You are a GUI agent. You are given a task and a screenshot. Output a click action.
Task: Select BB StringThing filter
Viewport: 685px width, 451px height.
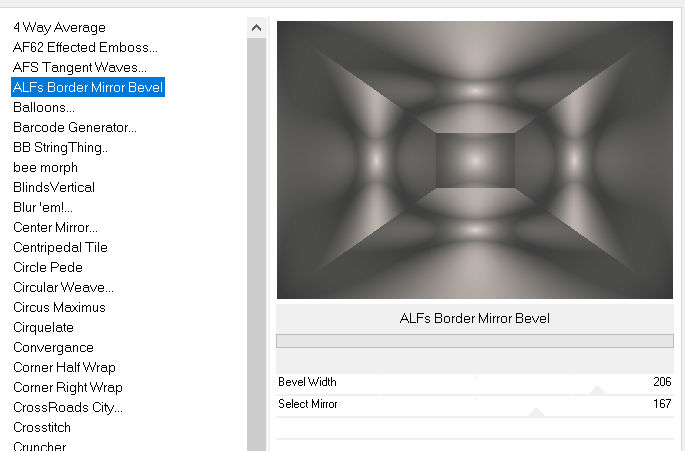point(61,147)
